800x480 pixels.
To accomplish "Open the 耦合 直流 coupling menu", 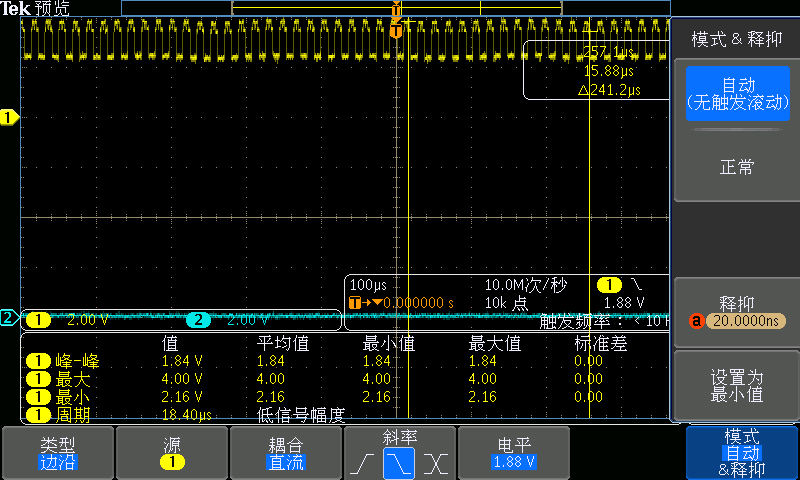I will point(286,453).
